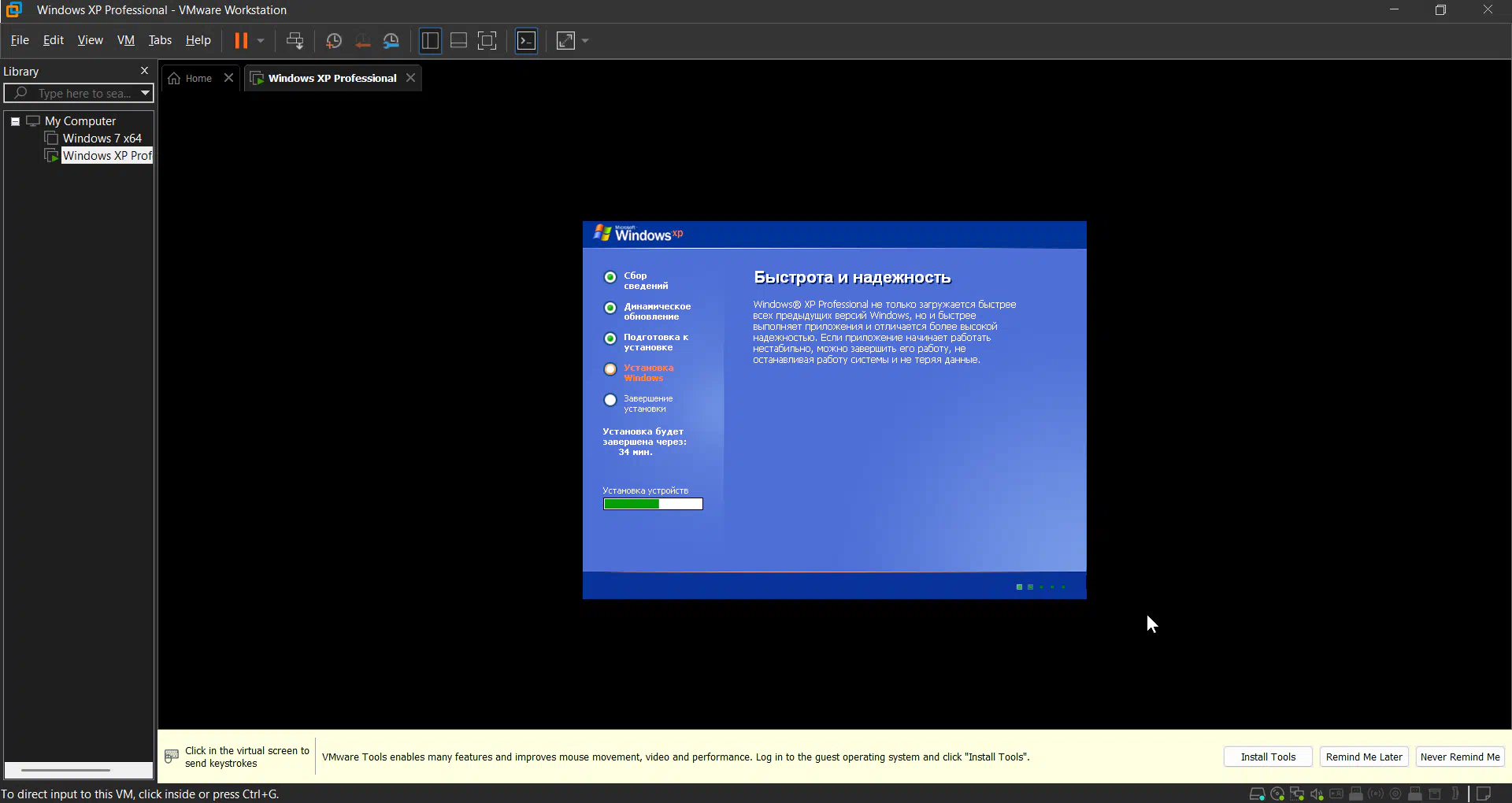The width and height of the screenshot is (1512, 803).
Task: Open the library search filter dropdown
Action: click(x=145, y=93)
